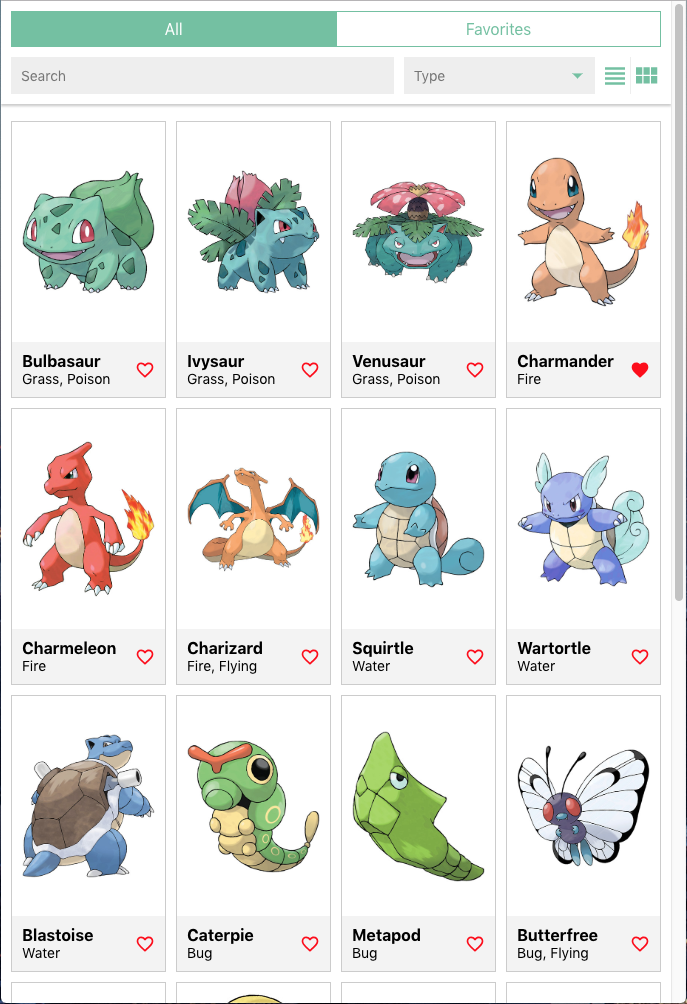Heart the Butterfree card
Image resolution: width=687 pixels, height=1004 pixels.
pos(640,943)
